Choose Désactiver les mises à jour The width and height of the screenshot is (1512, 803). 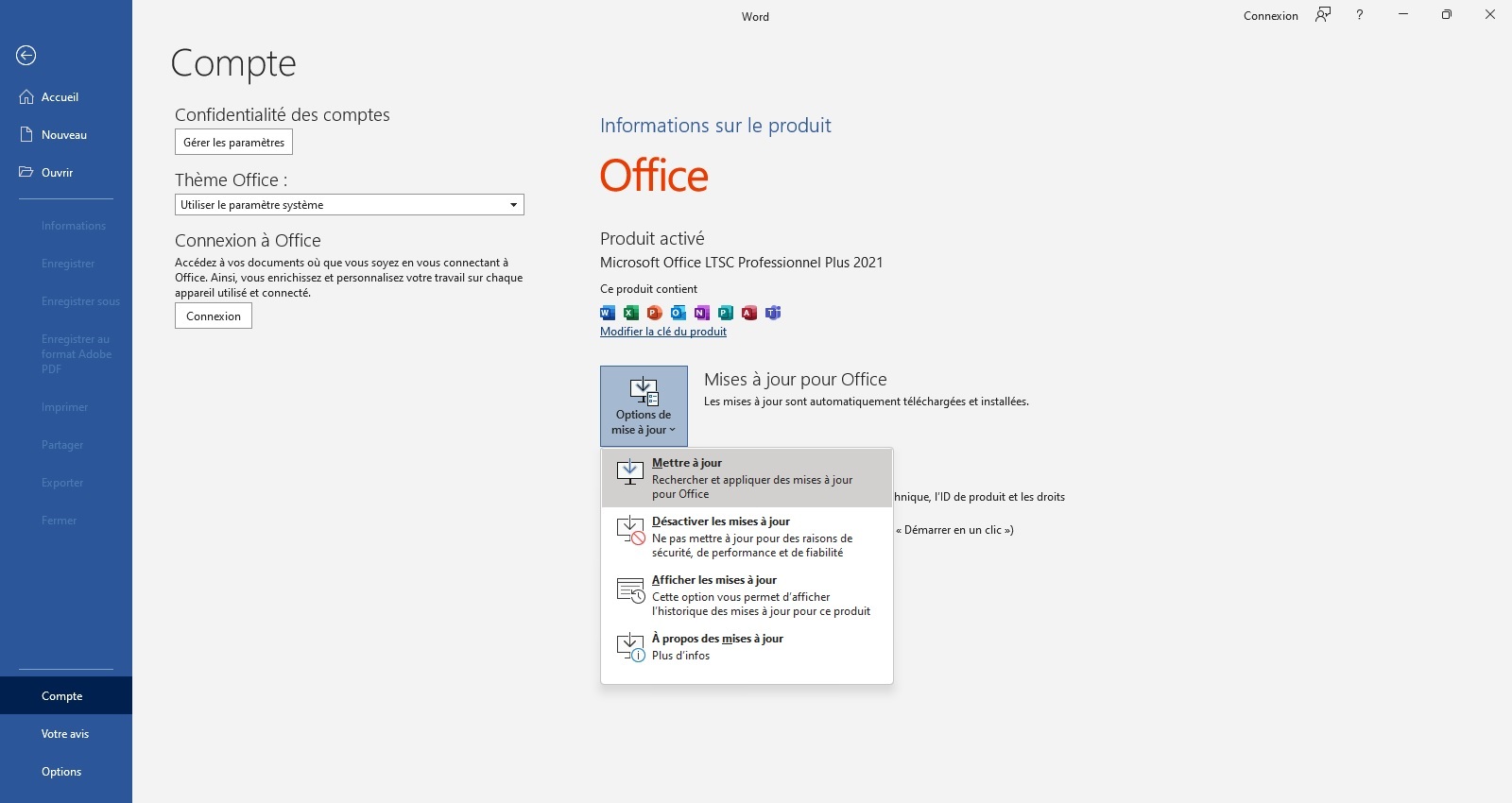click(x=747, y=537)
